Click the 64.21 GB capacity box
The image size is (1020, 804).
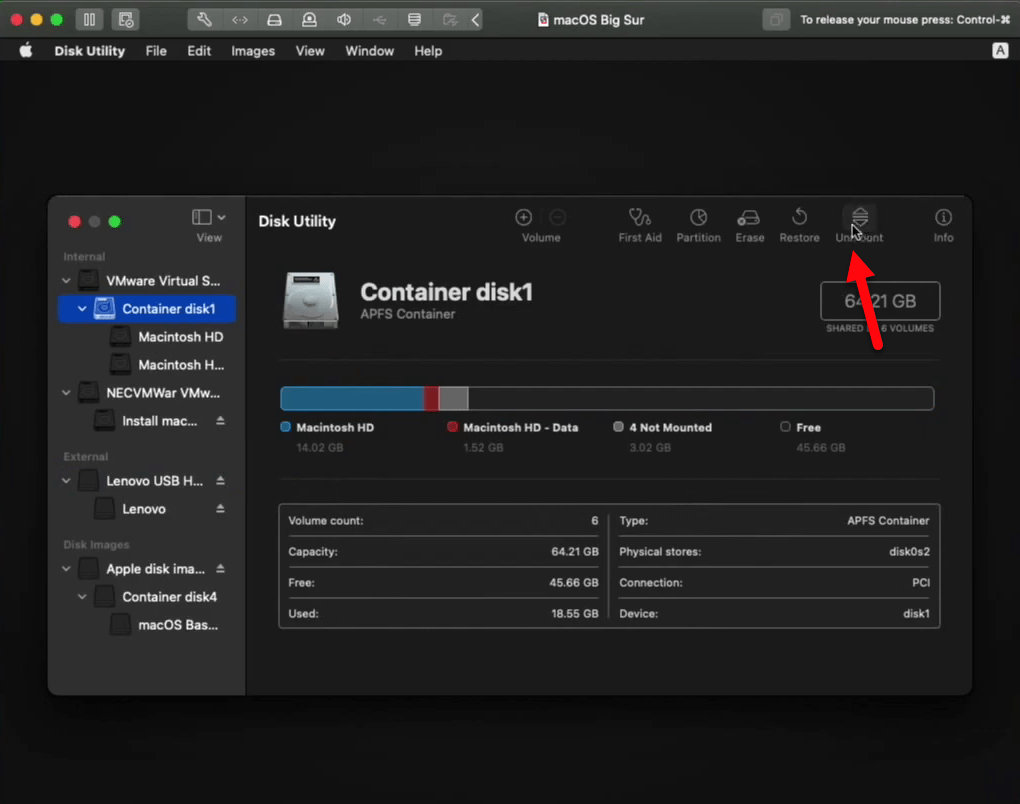point(879,301)
